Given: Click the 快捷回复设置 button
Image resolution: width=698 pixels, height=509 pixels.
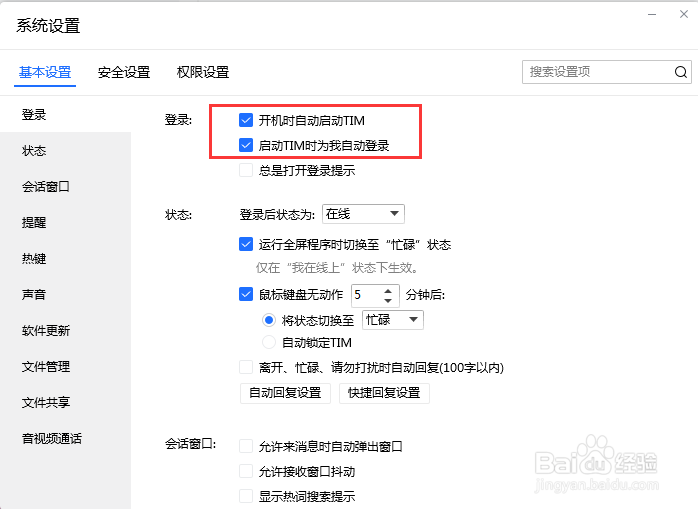Looking at the screenshot, I should click(x=384, y=393).
